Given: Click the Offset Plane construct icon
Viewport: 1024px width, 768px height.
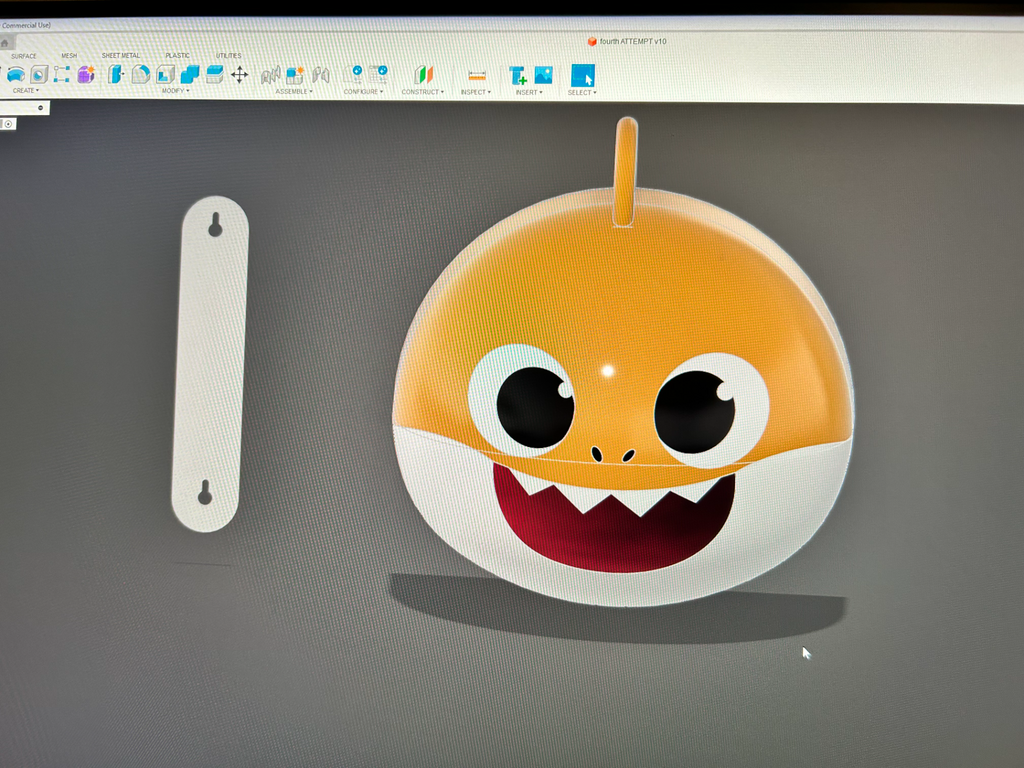Looking at the screenshot, I should [423, 75].
